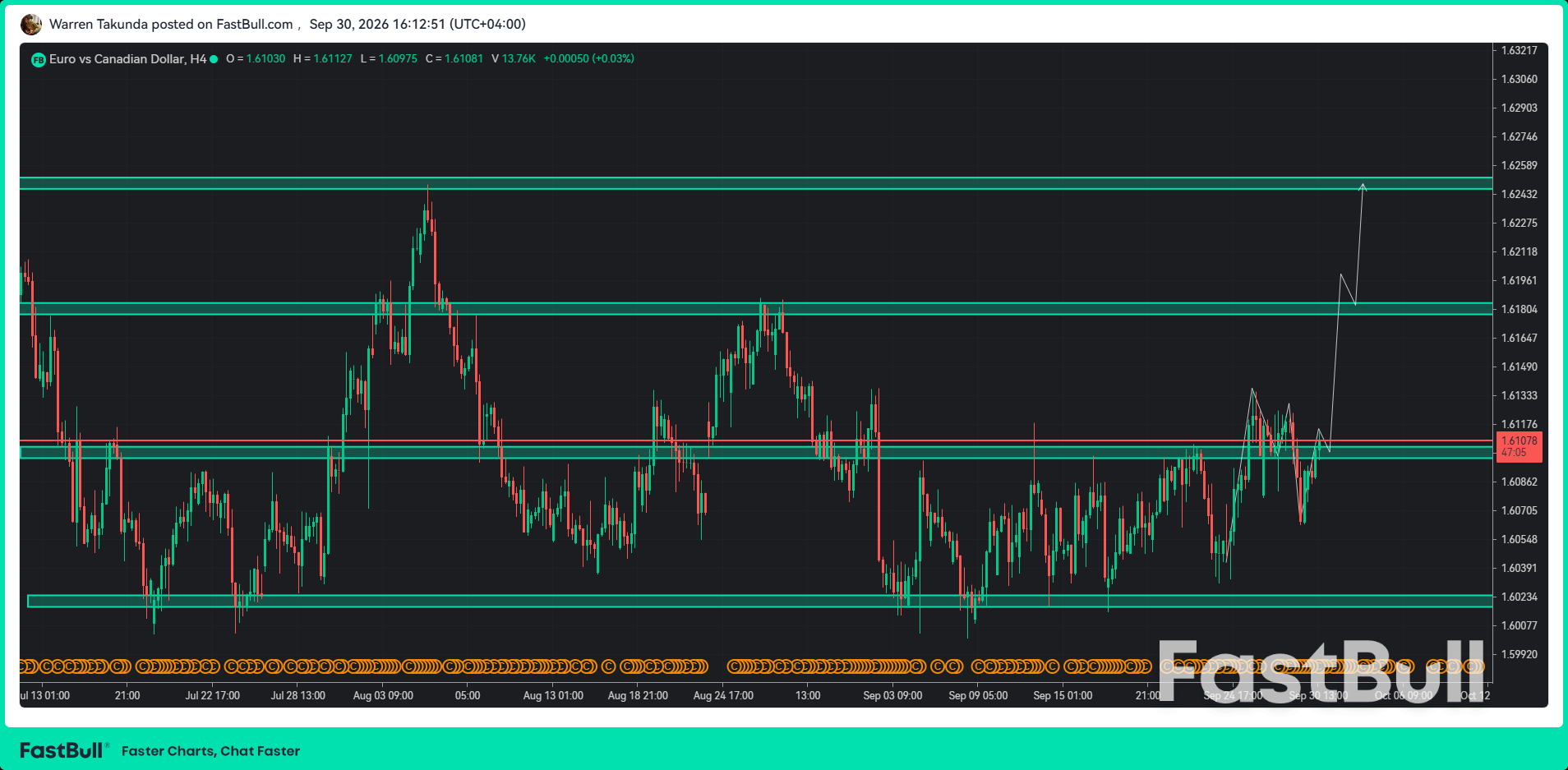Click the 1.60548 price axis label

pyautogui.click(x=1519, y=539)
